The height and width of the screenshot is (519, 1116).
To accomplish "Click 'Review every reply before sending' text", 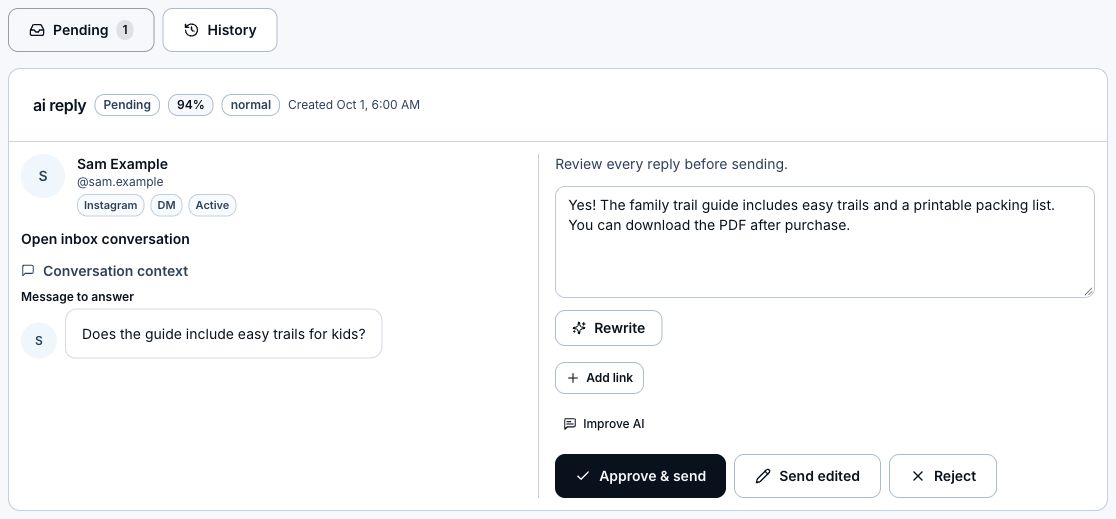I will tap(671, 164).
